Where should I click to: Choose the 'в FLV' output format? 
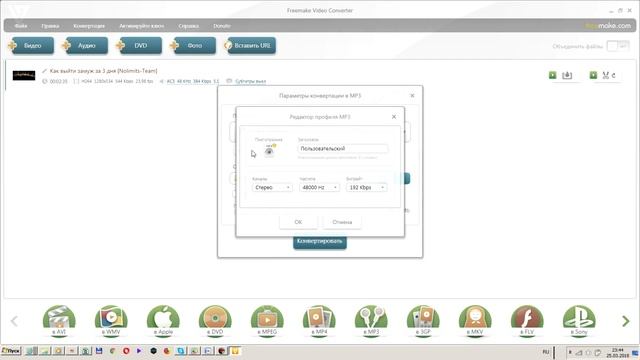(527, 321)
